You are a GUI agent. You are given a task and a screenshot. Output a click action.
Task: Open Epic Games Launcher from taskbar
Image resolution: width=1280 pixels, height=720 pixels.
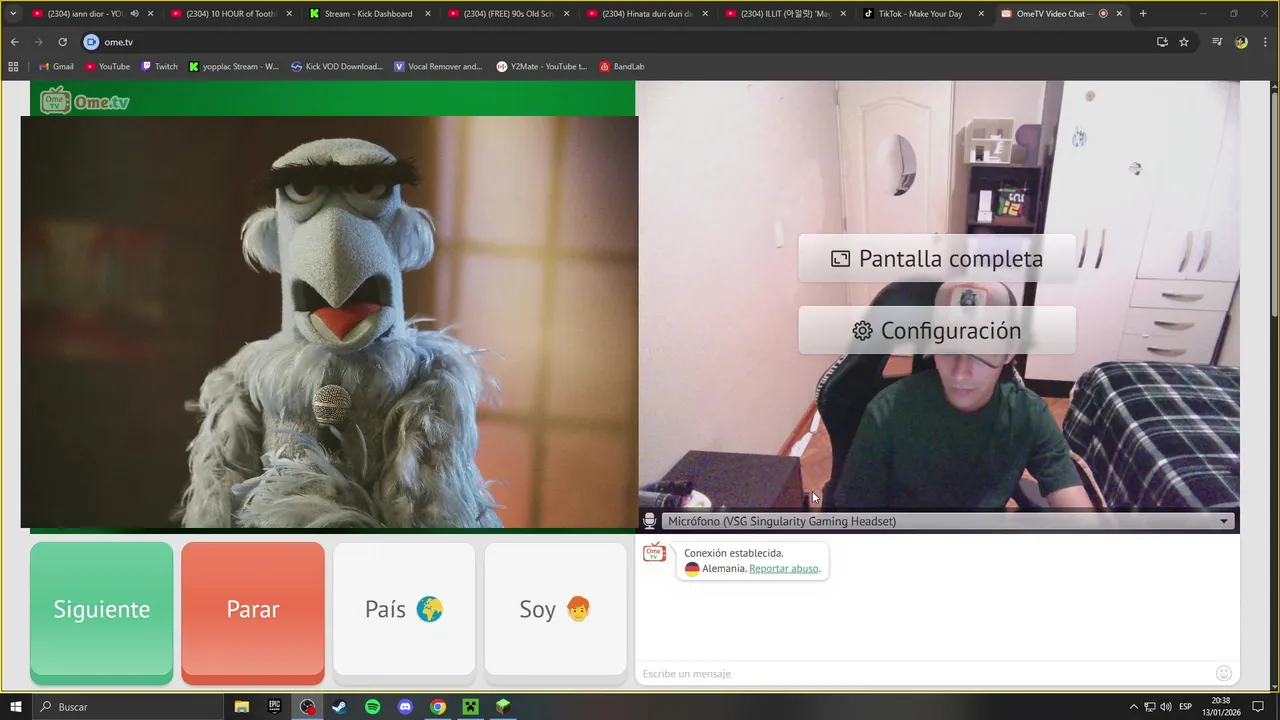(274, 707)
